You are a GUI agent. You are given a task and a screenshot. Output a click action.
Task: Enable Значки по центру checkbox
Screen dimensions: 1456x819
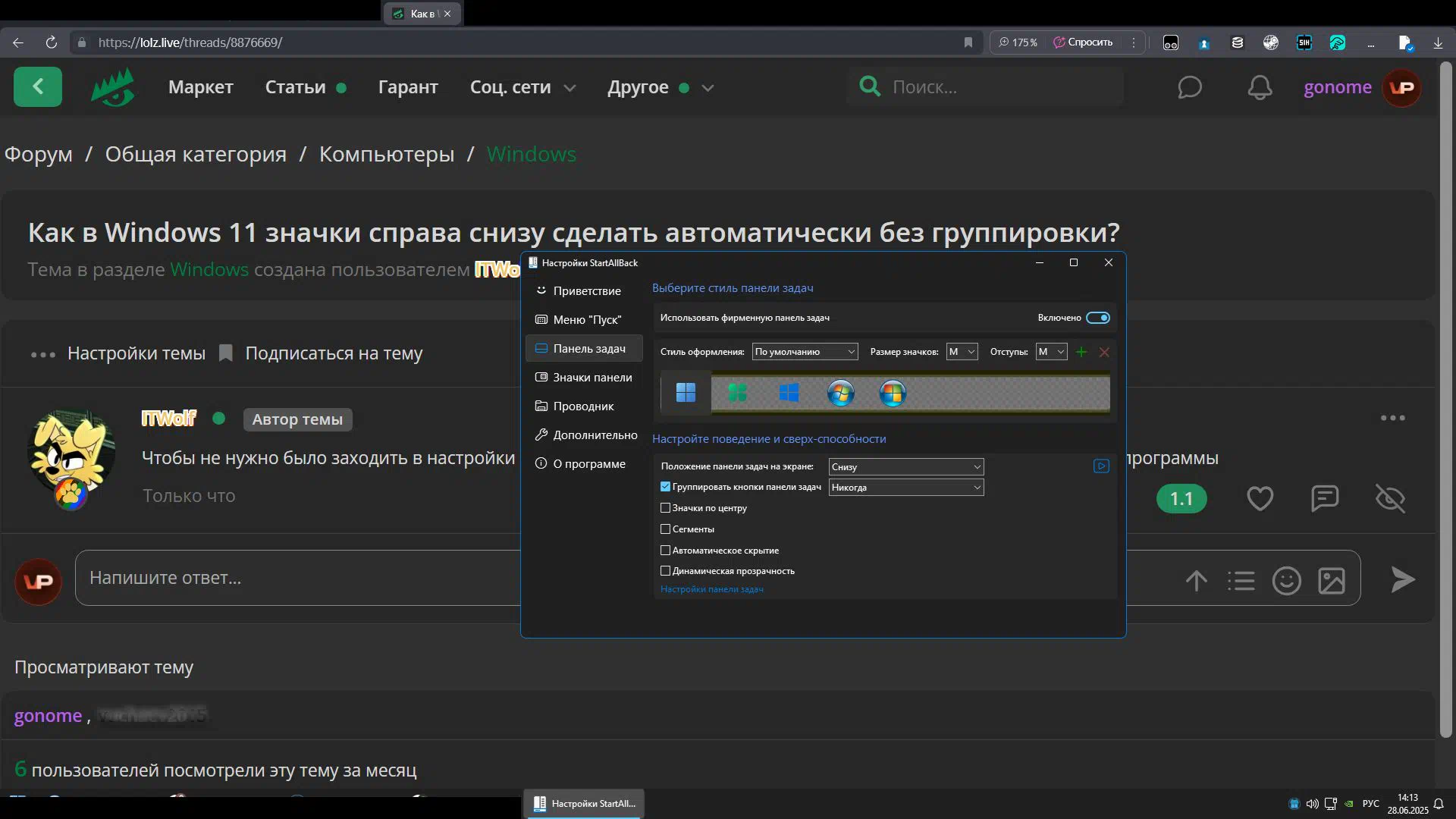click(x=665, y=508)
